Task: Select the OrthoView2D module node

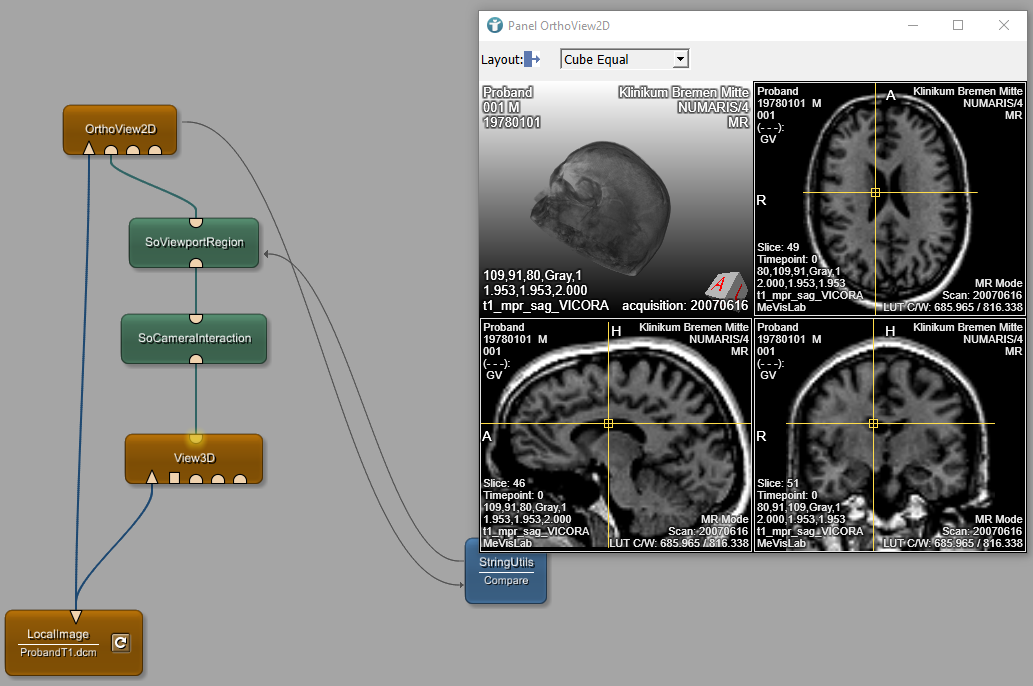Action: point(120,128)
